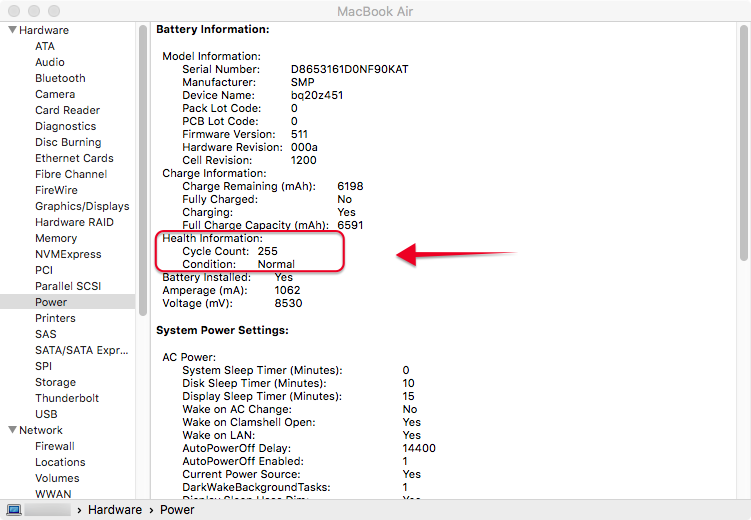Click Disk Sleep Timer value 10

409,383
